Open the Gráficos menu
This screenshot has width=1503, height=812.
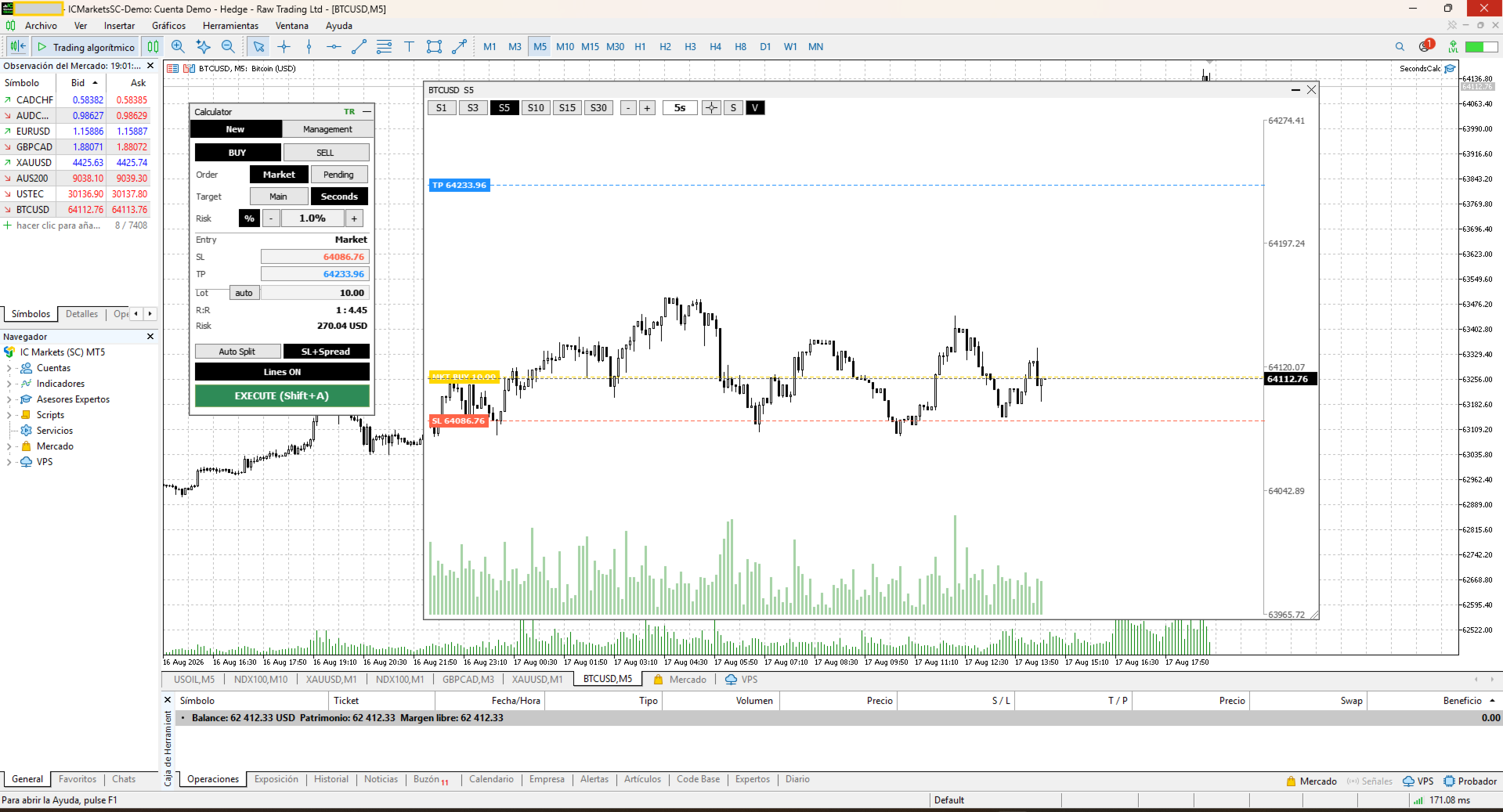click(x=169, y=26)
